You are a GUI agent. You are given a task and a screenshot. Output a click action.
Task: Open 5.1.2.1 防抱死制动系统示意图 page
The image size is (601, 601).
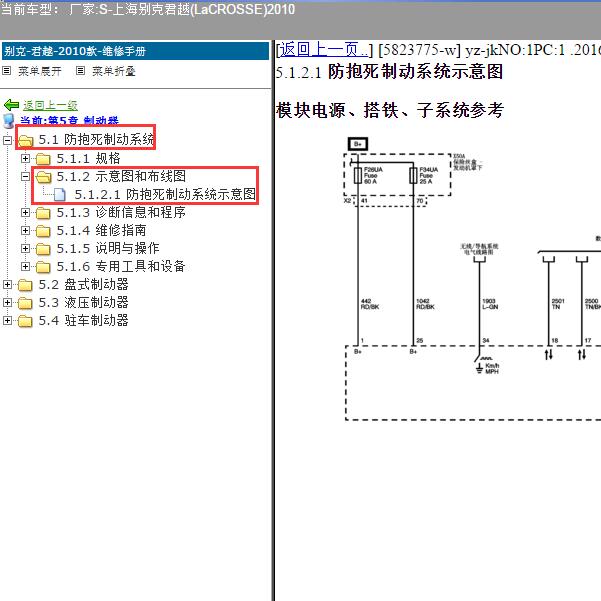(x=165, y=194)
